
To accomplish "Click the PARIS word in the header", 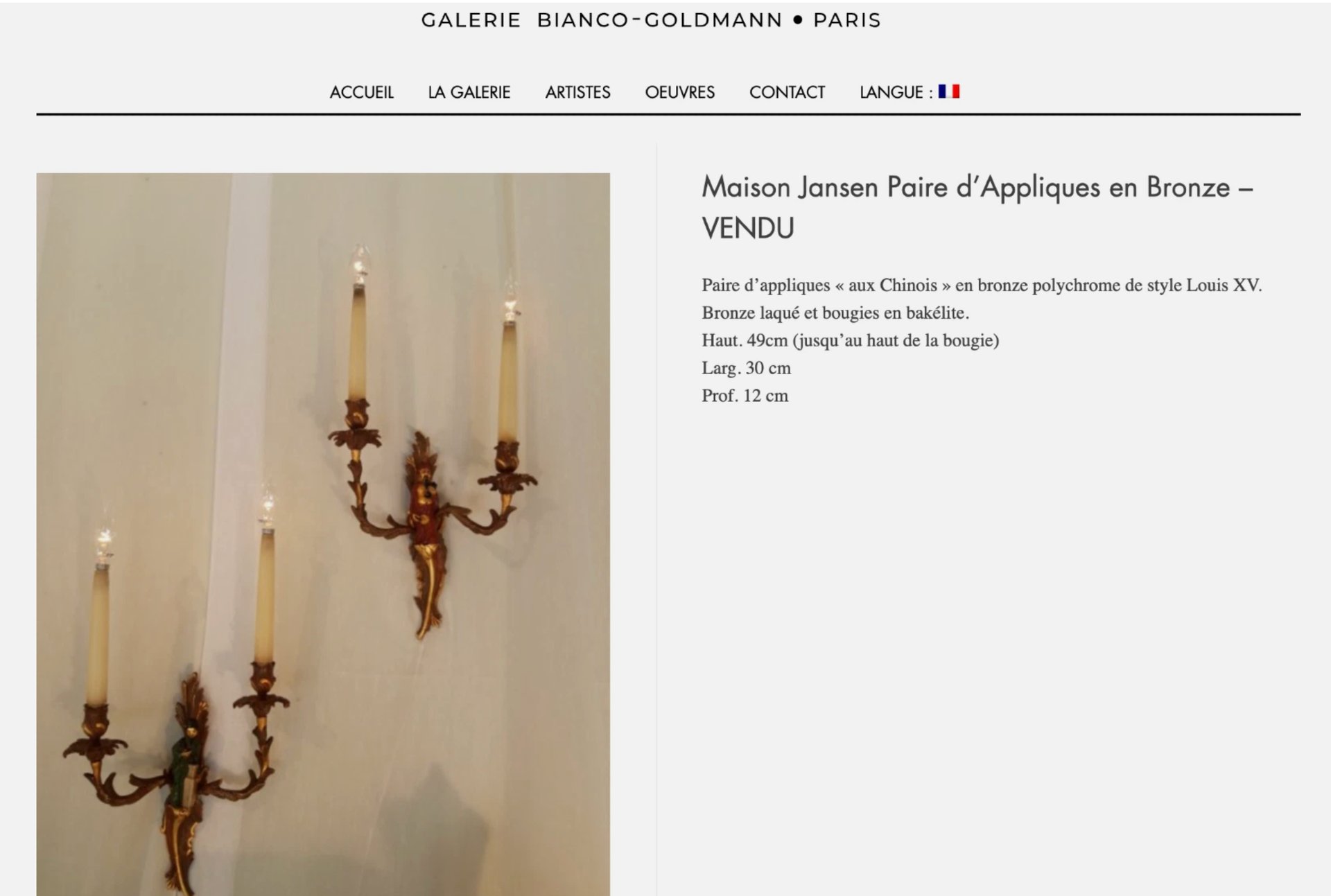I will click(x=846, y=20).
